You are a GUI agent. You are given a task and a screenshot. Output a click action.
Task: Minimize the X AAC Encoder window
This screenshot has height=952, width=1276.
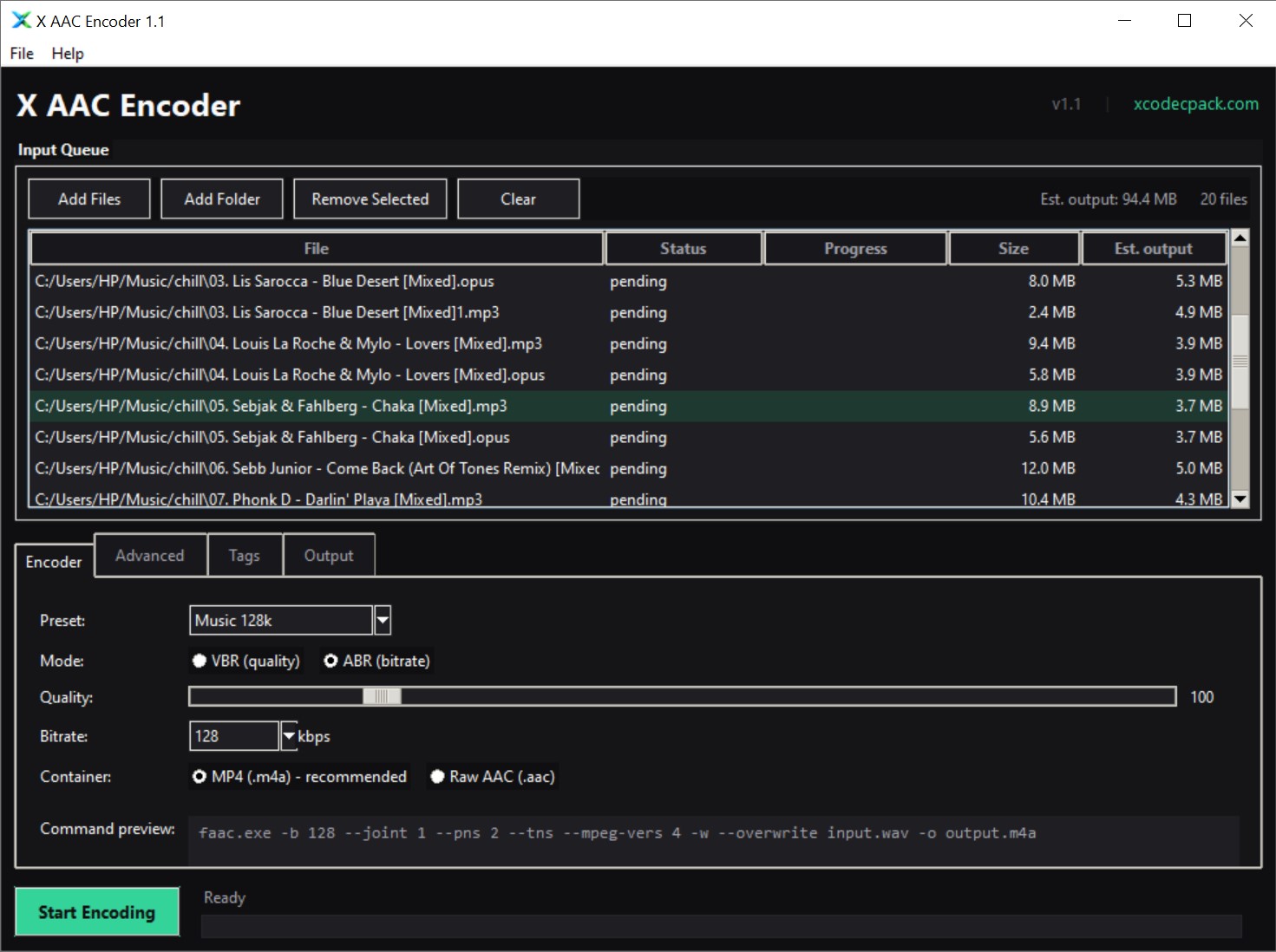point(1125,21)
